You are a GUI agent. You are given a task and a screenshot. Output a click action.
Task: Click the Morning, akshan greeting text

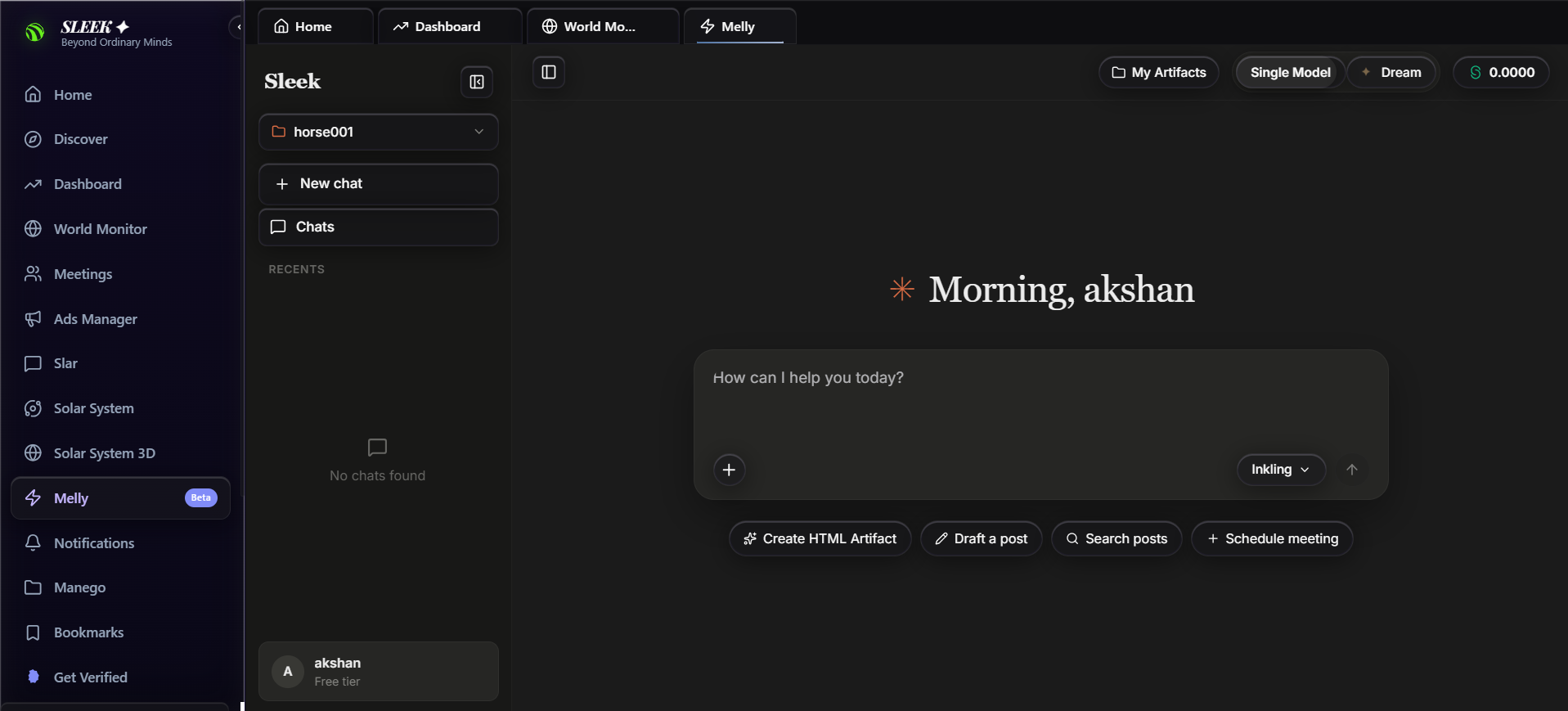(1062, 290)
